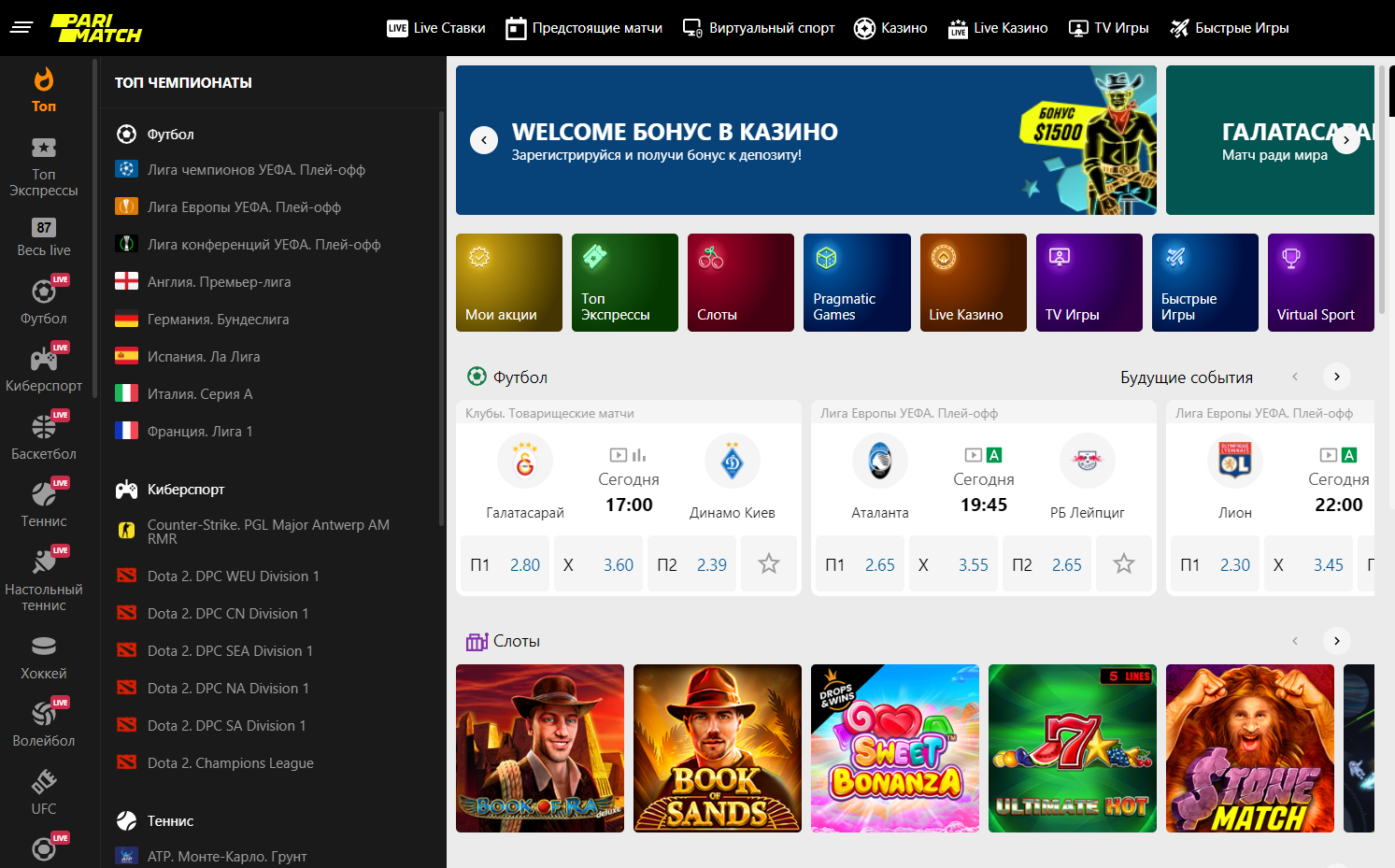Open Виртуальный спорт in top navigation
The image size is (1395, 868).
coord(759,28)
